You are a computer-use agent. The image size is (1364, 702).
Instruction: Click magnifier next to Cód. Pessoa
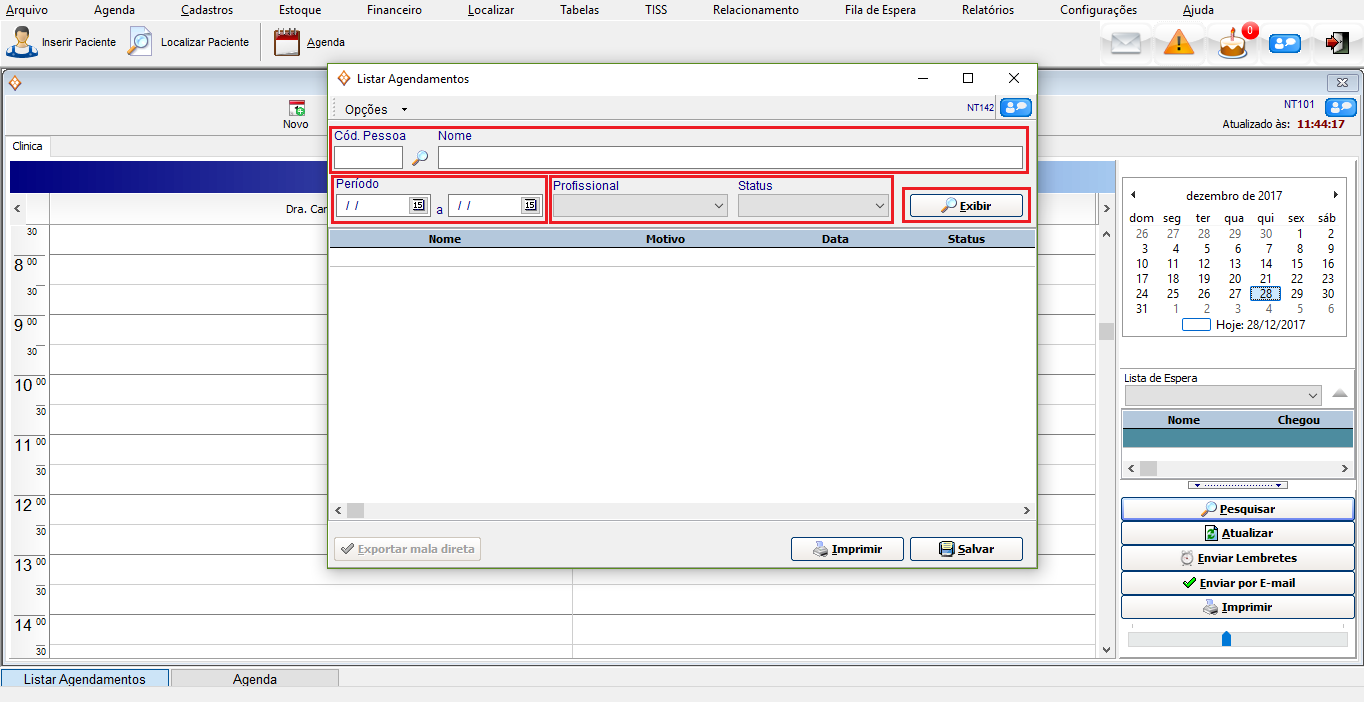[420, 158]
